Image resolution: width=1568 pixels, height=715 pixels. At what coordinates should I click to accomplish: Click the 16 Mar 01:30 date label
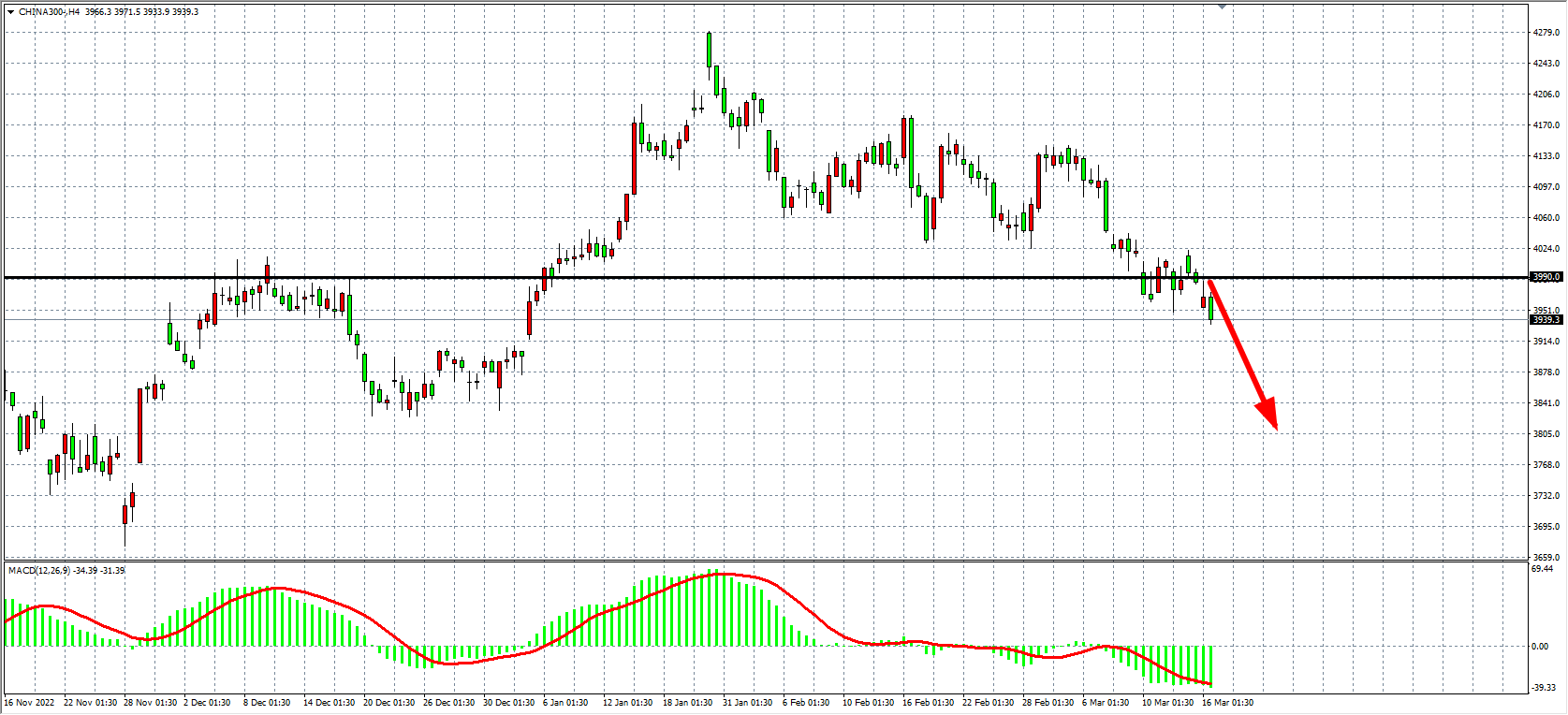(x=1227, y=703)
